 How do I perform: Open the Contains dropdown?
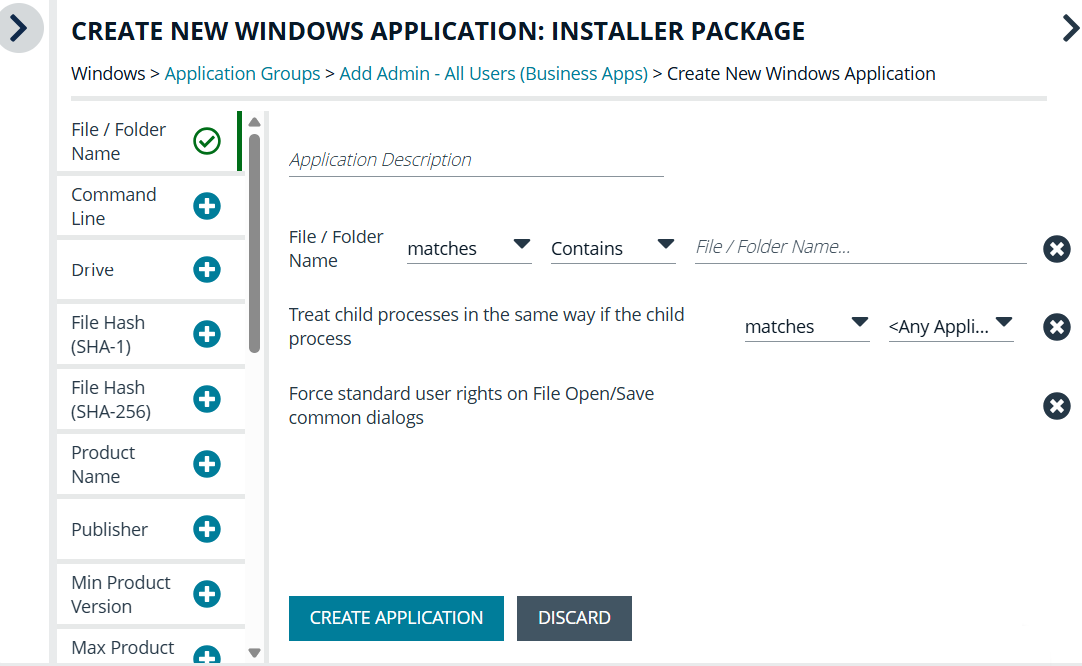tap(612, 247)
